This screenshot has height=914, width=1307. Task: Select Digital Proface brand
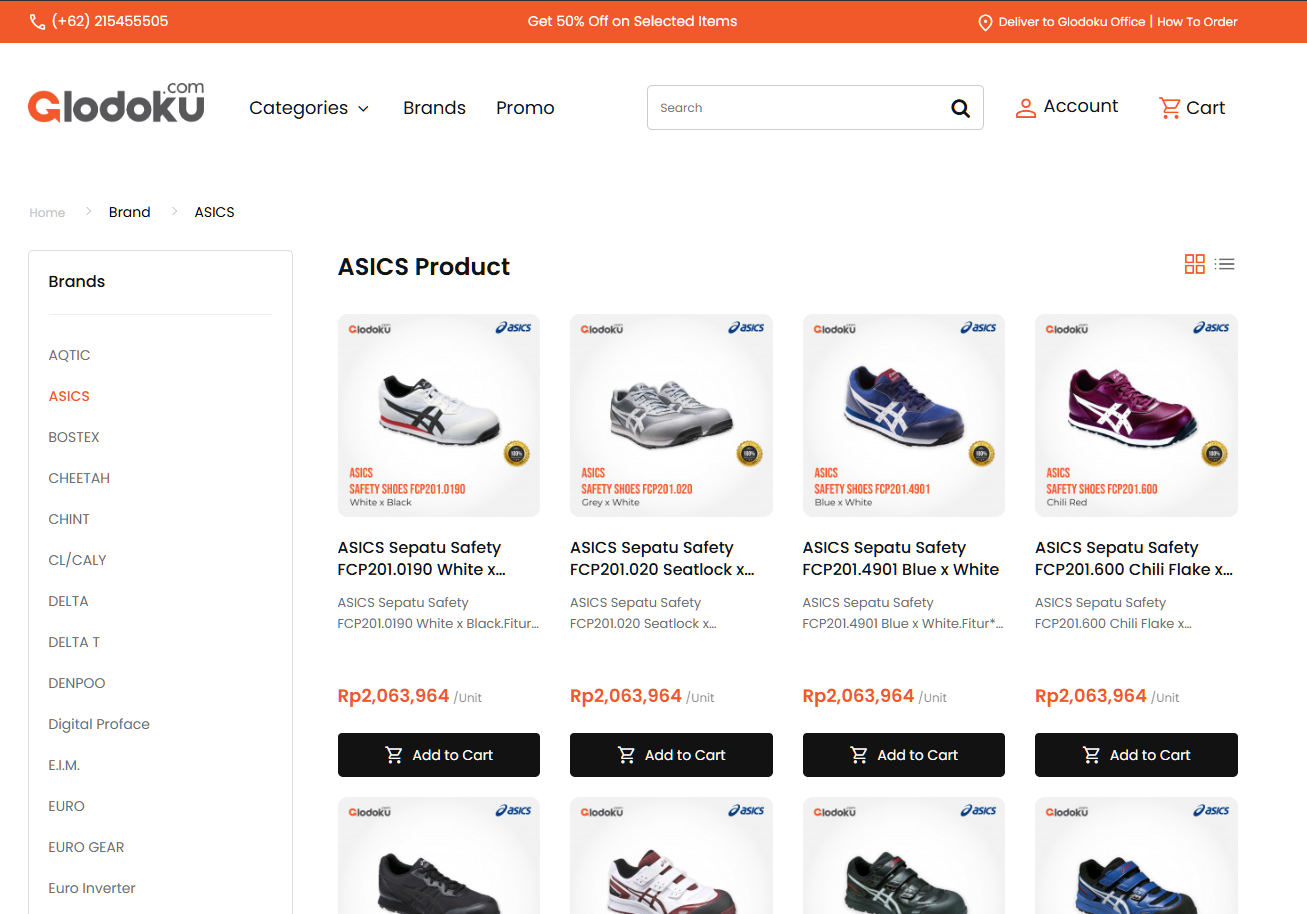[99, 724]
